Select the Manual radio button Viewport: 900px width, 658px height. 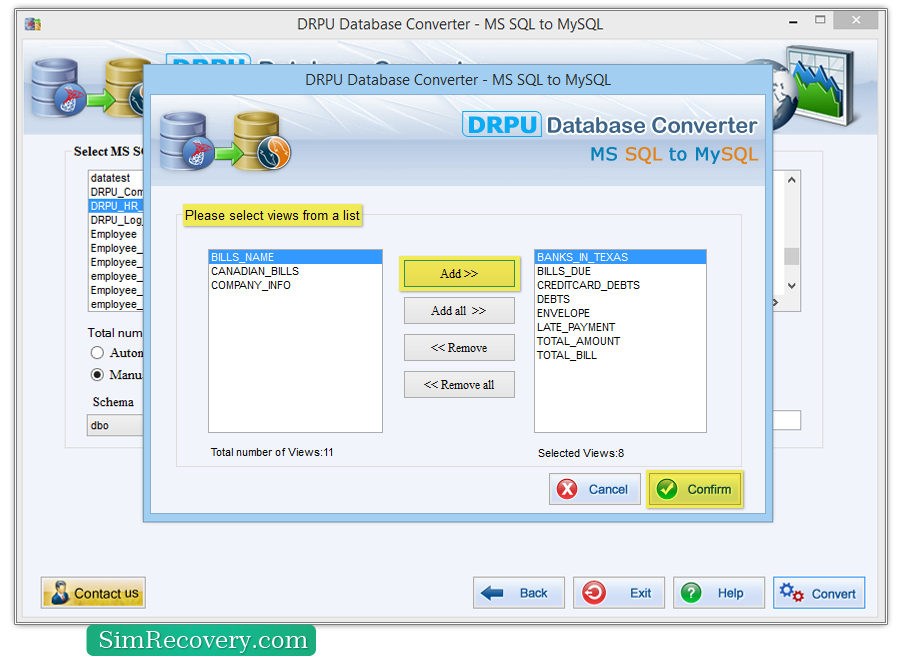coord(97,375)
